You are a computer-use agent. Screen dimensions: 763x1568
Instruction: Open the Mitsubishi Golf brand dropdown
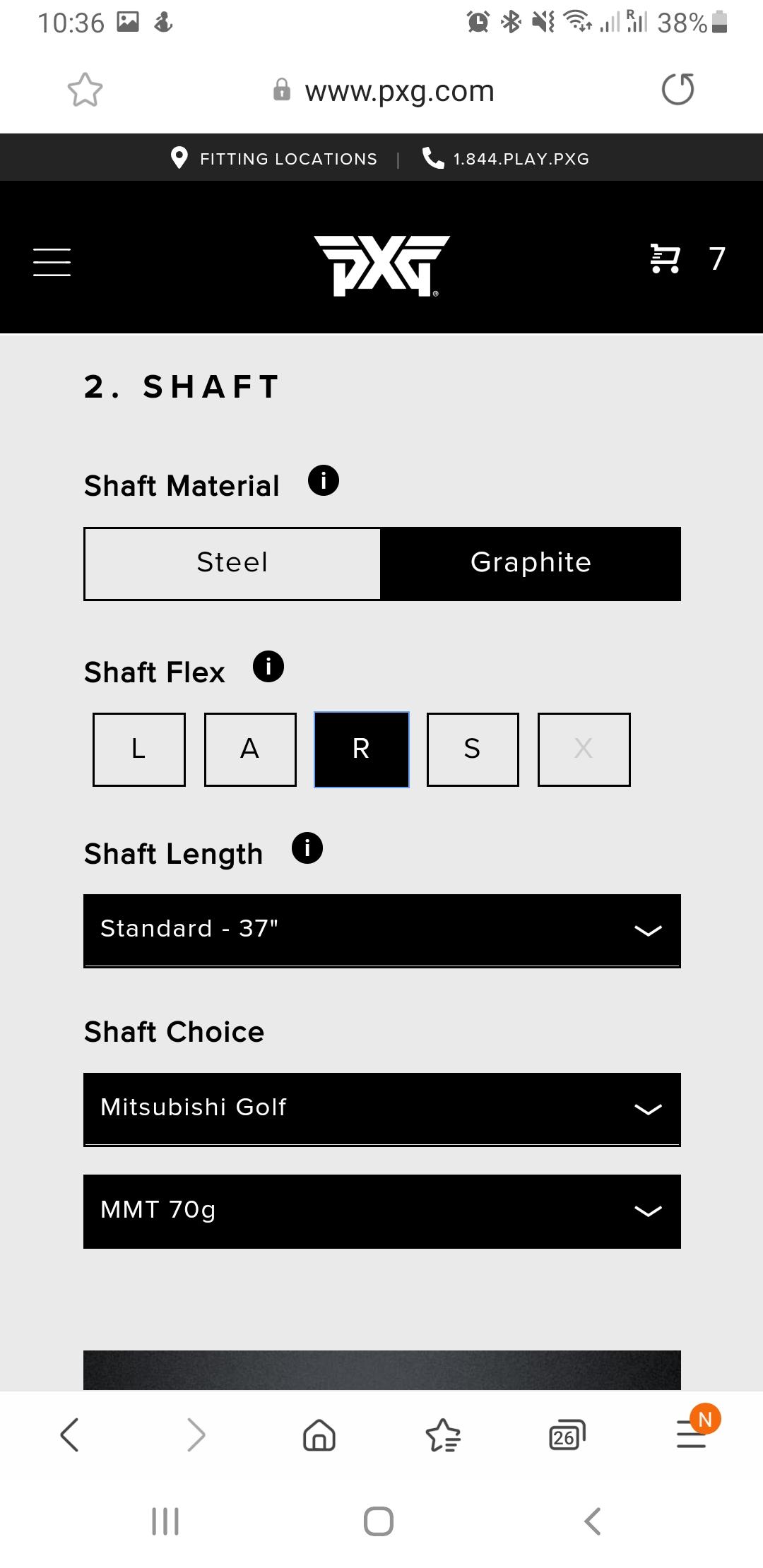coord(381,1108)
